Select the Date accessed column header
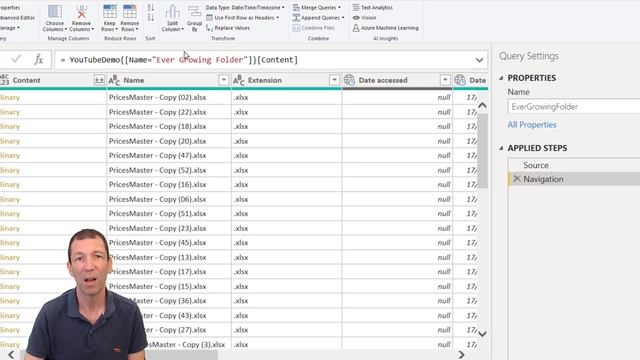The width and height of the screenshot is (640, 360). [397, 80]
